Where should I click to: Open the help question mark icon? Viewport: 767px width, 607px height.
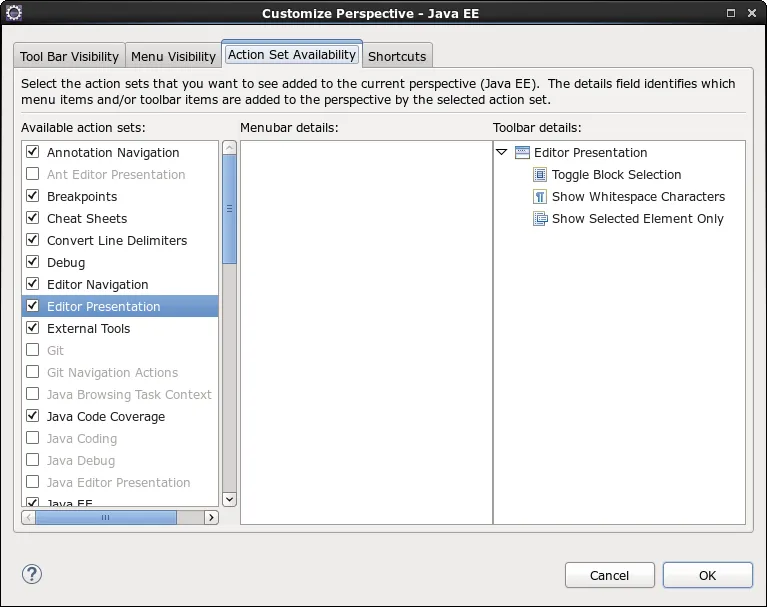point(32,574)
